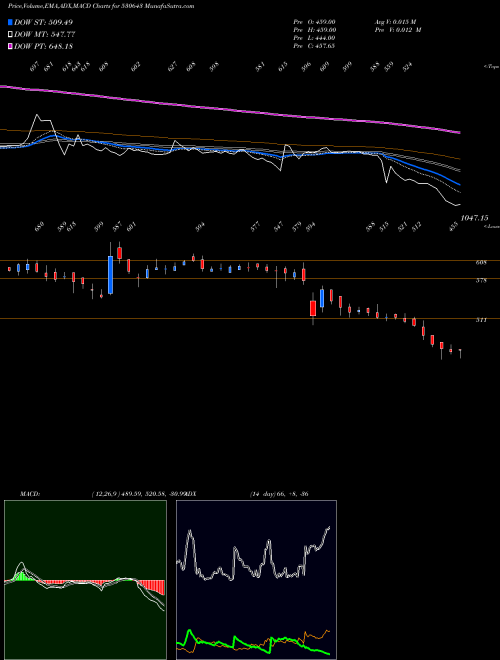The height and width of the screenshot is (660, 500).
Task: Select the 'DOW ST: 509.49' legend label
Action: tap(43, 22)
